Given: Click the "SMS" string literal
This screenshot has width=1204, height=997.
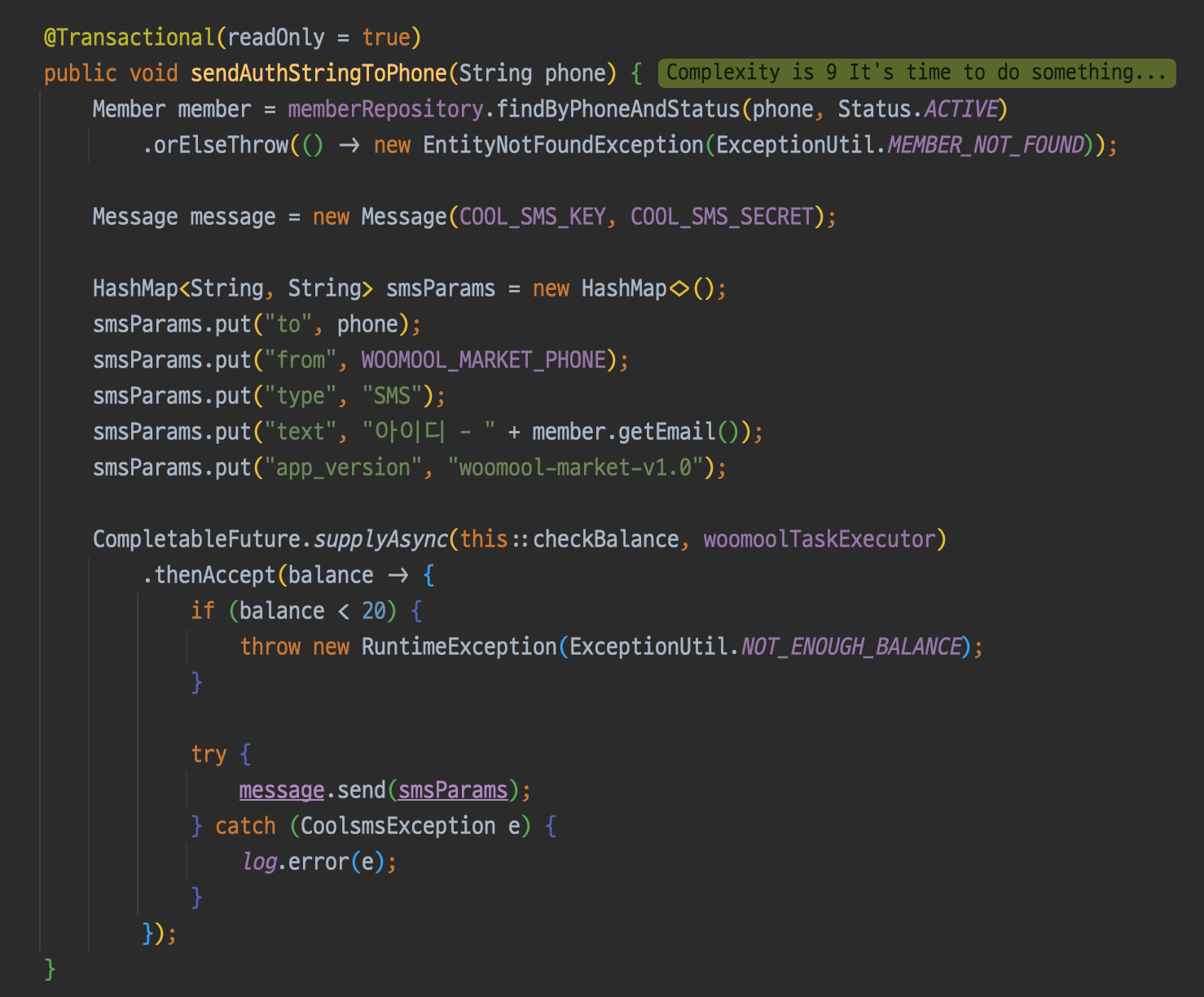Looking at the screenshot, I should point(392,396).
